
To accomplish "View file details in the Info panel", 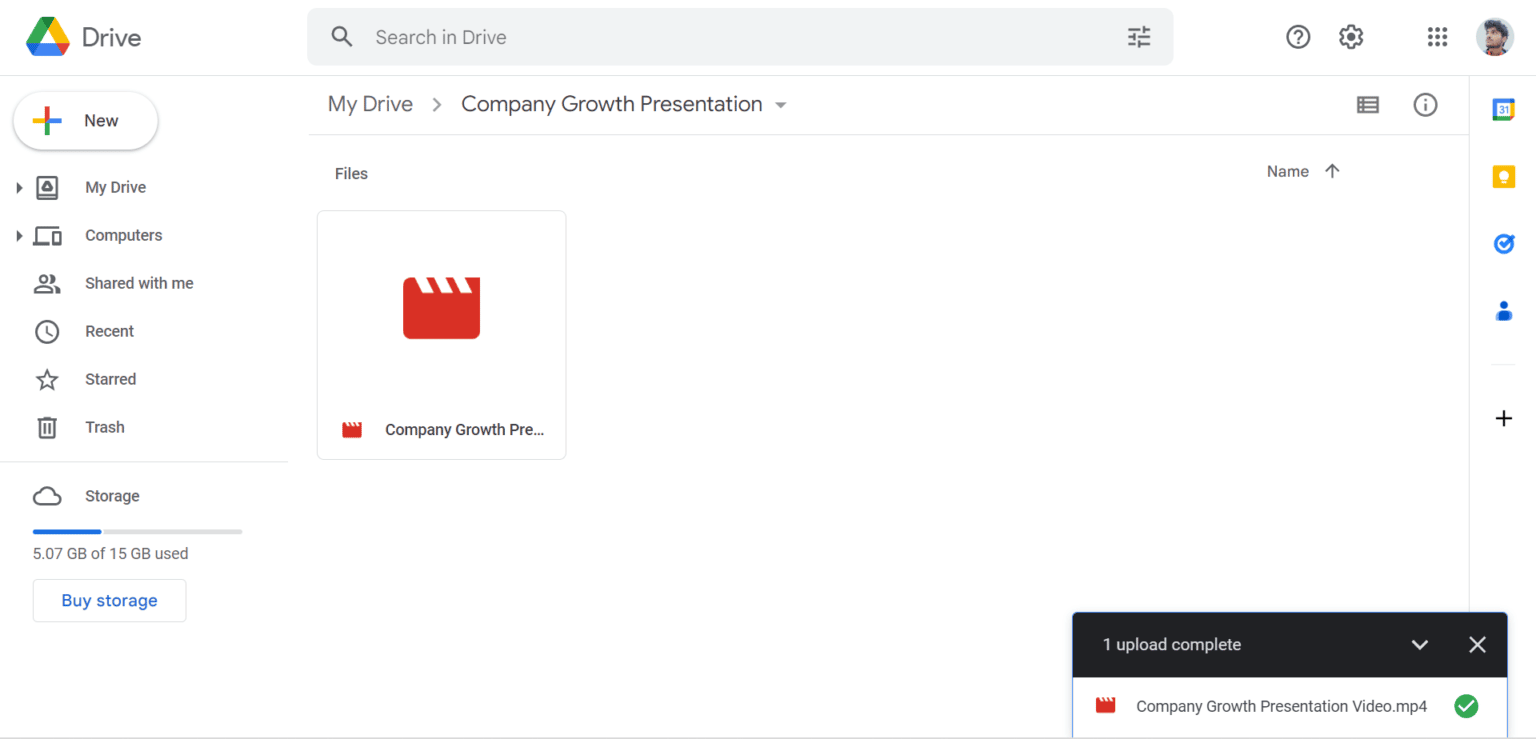I will coord(1425,104).
